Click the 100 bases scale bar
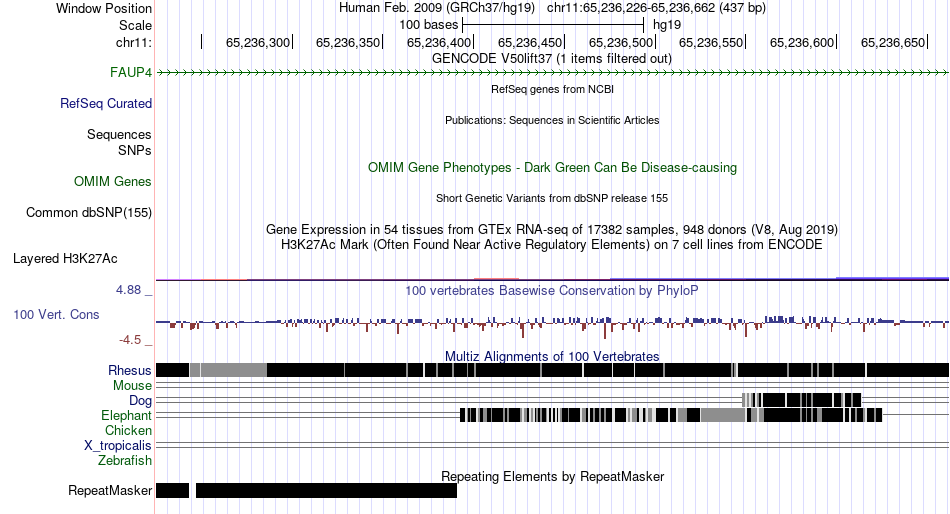950x514 pixels. (553, 25)
